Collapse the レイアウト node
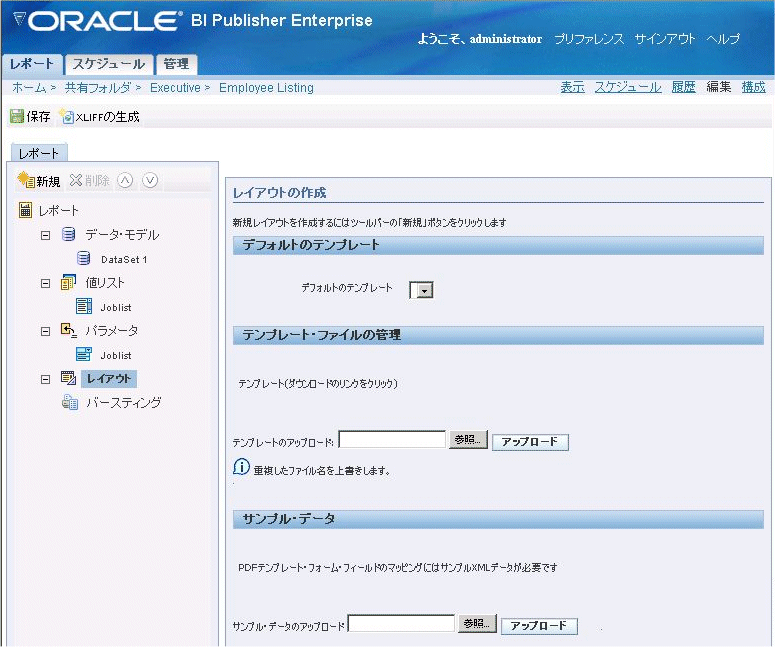The width and height of the screenshot is (775, 647). click(45, 379)
